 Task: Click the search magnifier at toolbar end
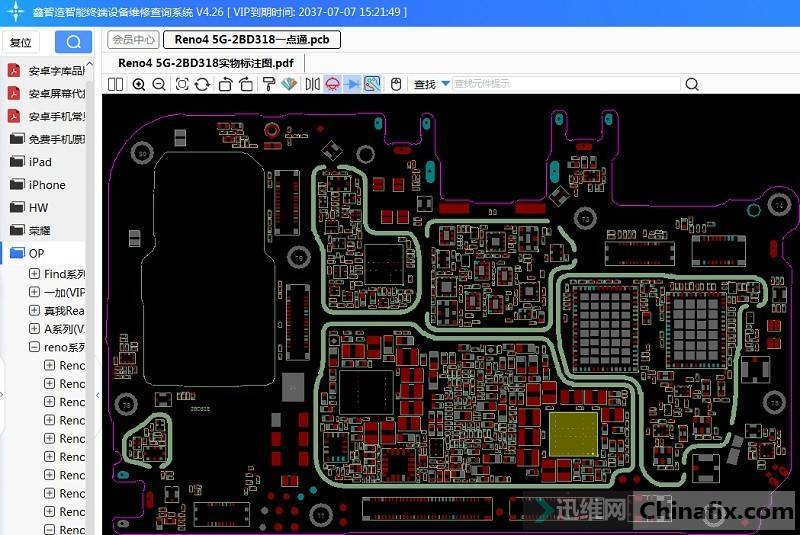tap(691, 85)
